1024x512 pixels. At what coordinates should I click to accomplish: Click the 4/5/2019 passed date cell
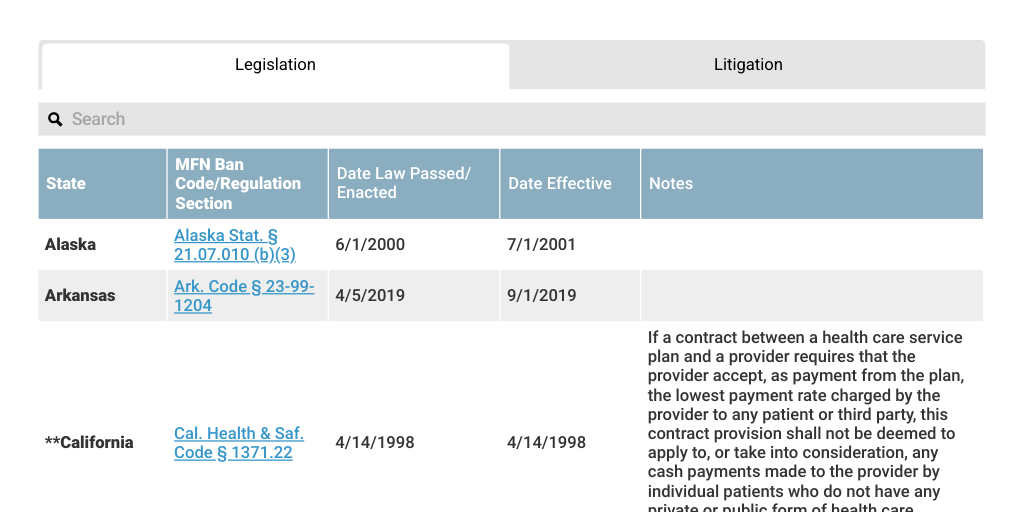point(370,296)
